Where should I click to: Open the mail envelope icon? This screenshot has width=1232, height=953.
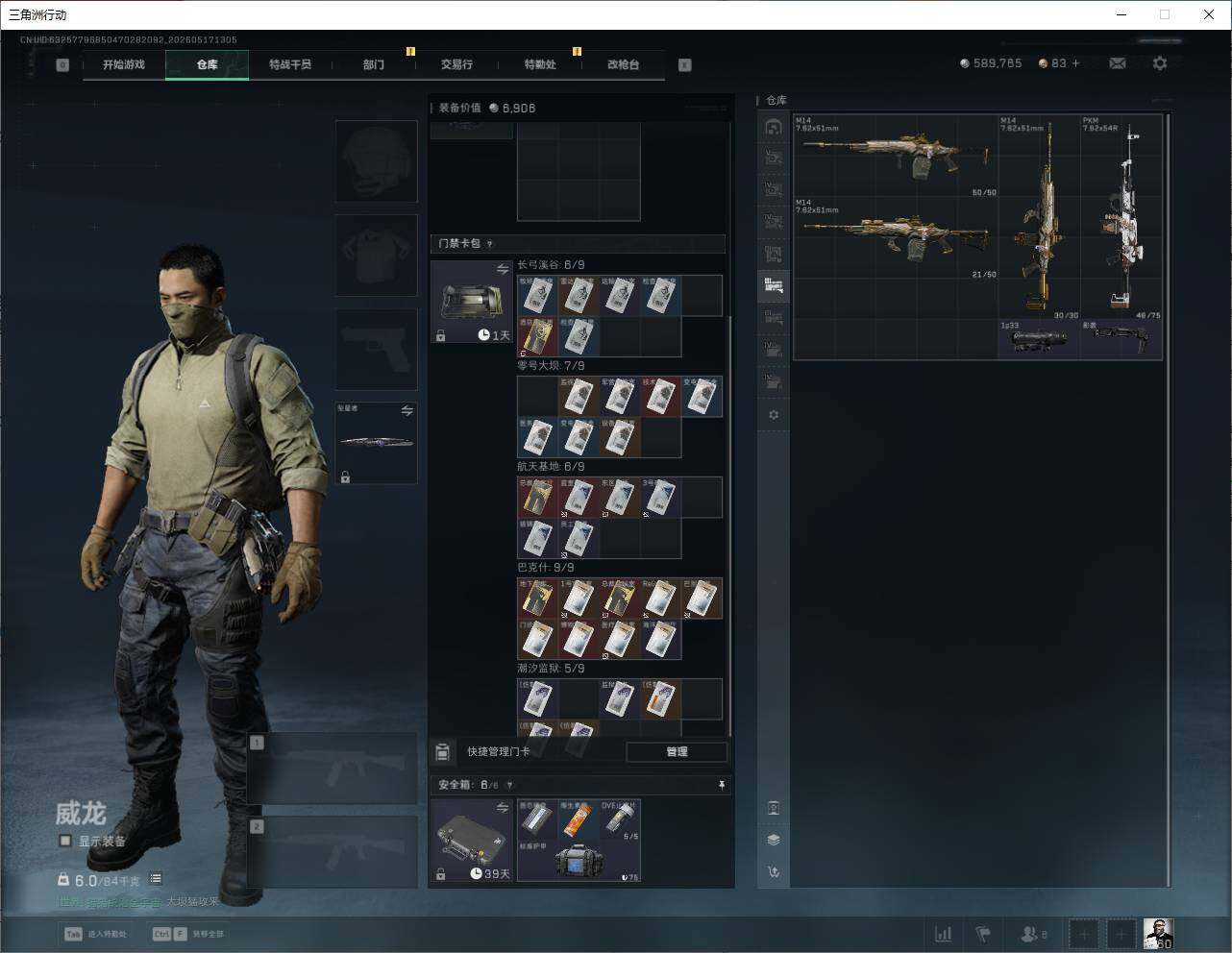click(1118, 63)
